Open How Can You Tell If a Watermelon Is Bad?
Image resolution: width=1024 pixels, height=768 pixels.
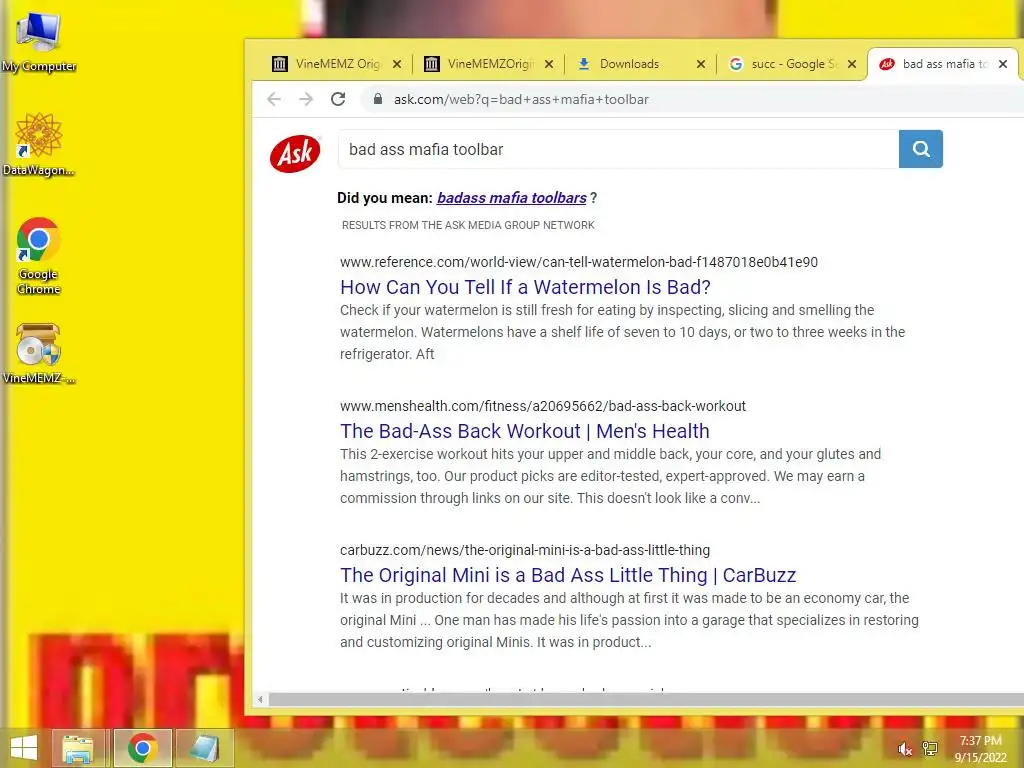click(525, 287)
